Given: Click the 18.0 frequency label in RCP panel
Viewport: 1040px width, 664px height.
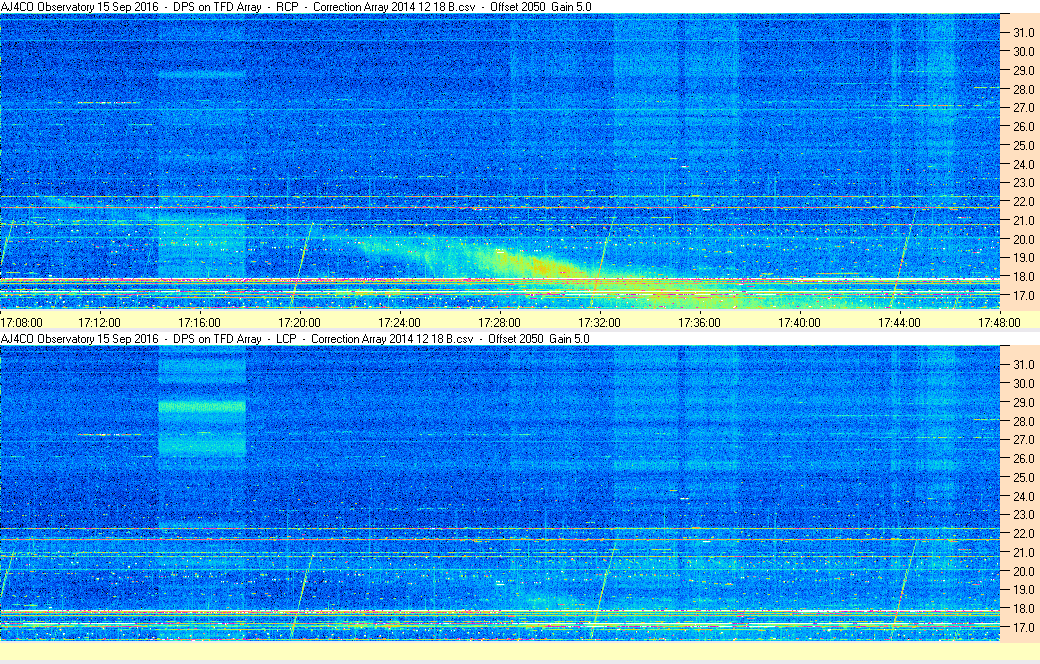Looking at the screenshot, I should (1023, 277).
